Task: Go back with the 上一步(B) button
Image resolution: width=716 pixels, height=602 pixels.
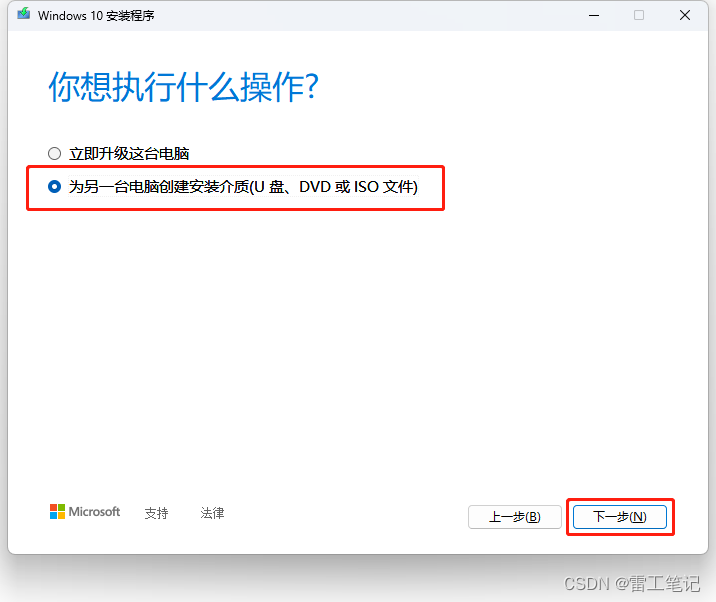Action: click(515, 517)
